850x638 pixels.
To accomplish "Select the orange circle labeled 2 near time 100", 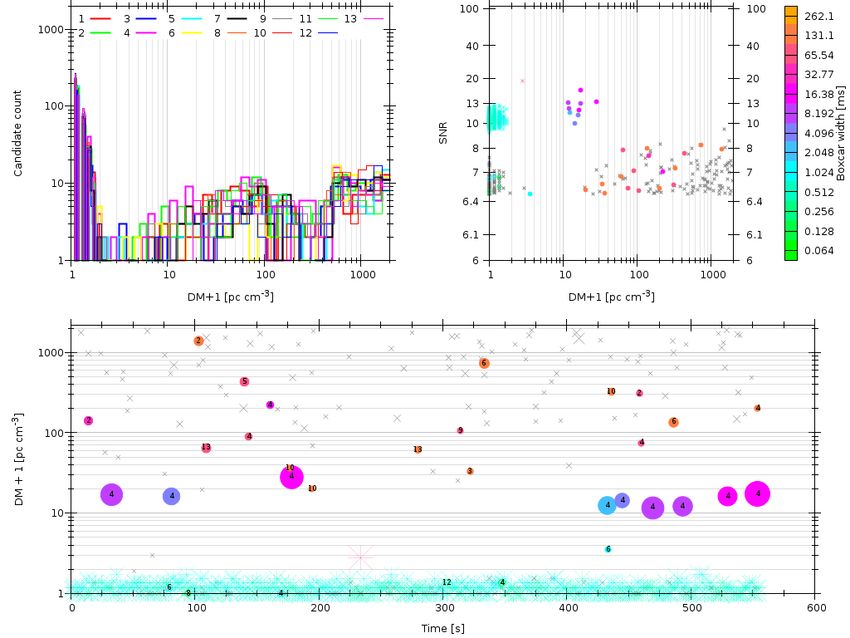I will pyautogui.click(x=198, y=341).
